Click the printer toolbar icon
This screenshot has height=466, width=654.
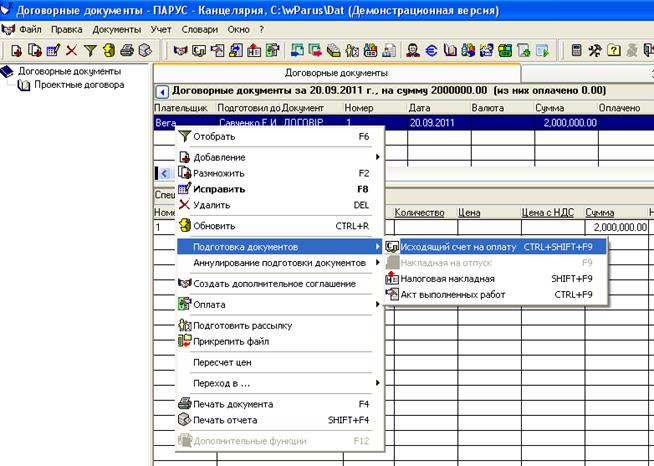pos(127,50)
